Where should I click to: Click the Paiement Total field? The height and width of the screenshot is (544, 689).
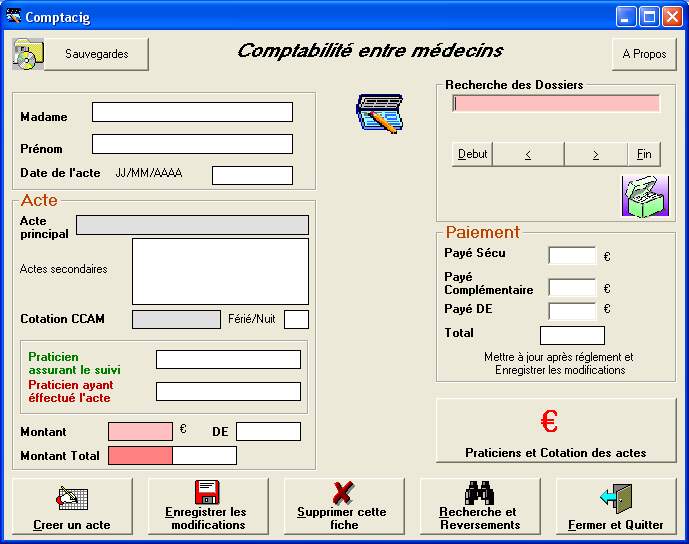(572, 335)
